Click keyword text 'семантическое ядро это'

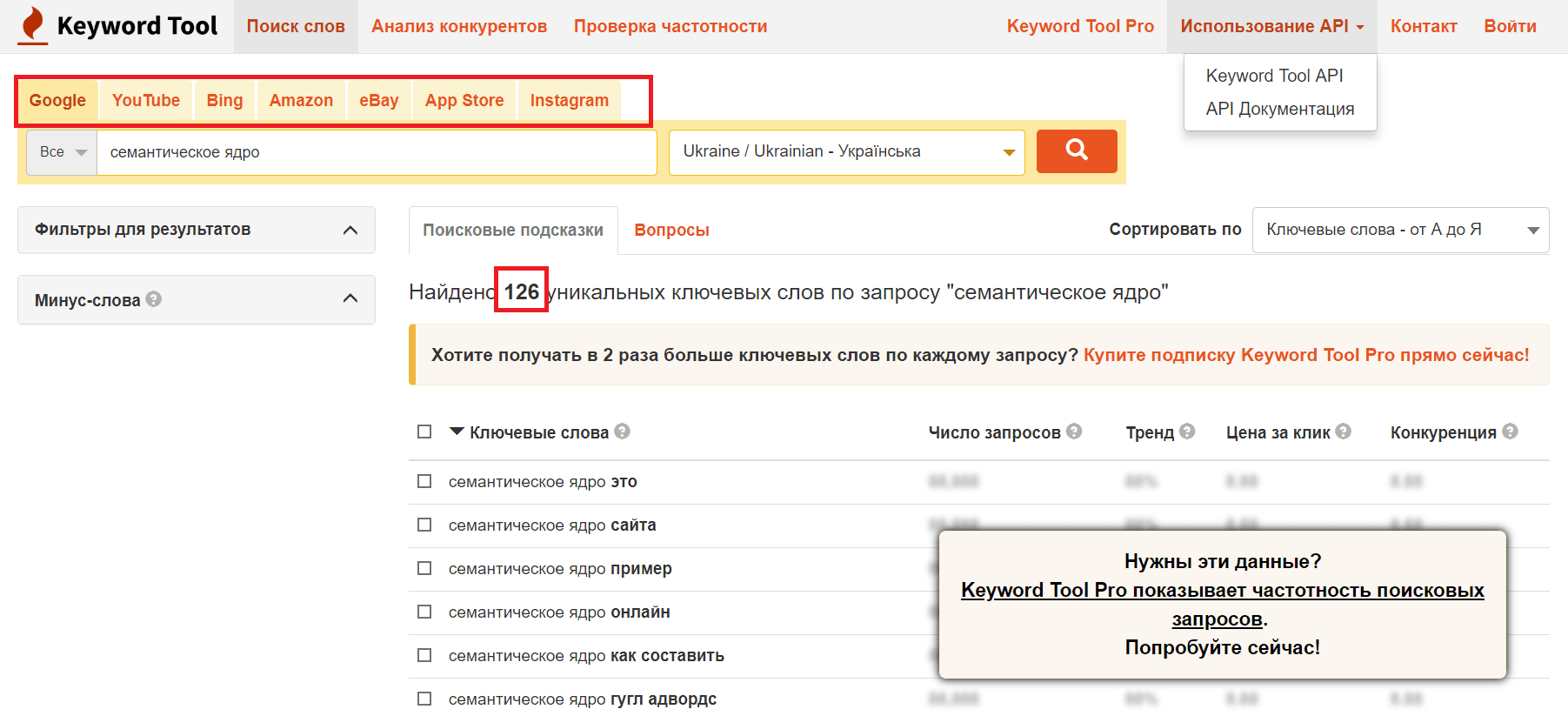543,481
